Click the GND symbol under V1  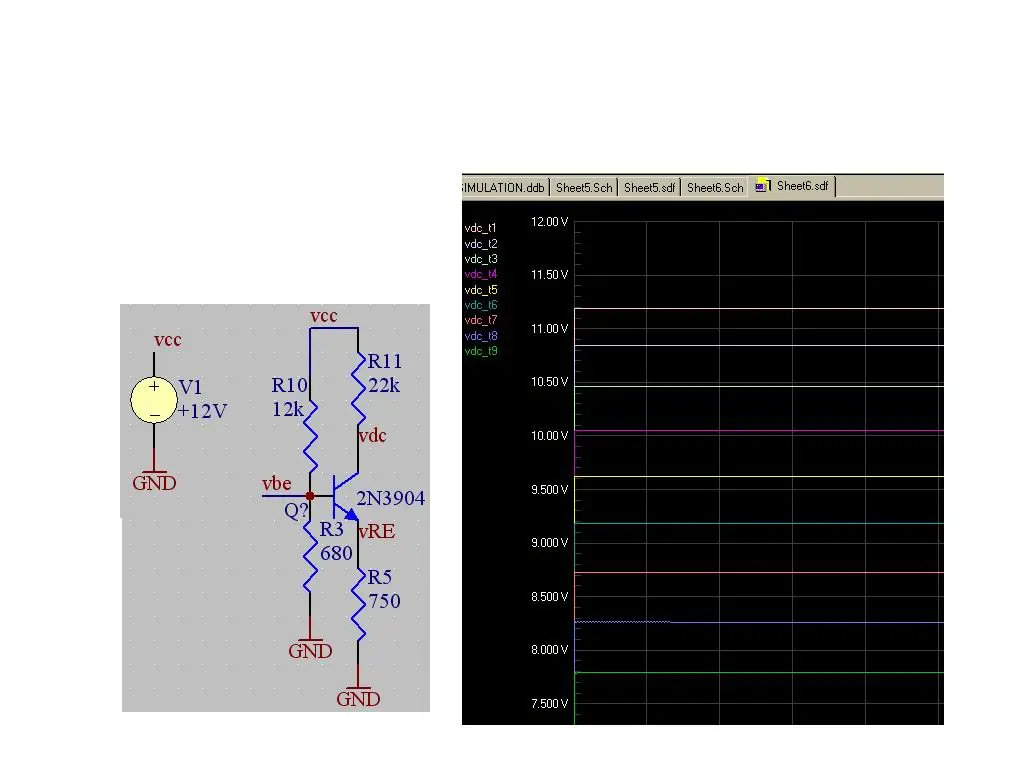pos(154,482)
